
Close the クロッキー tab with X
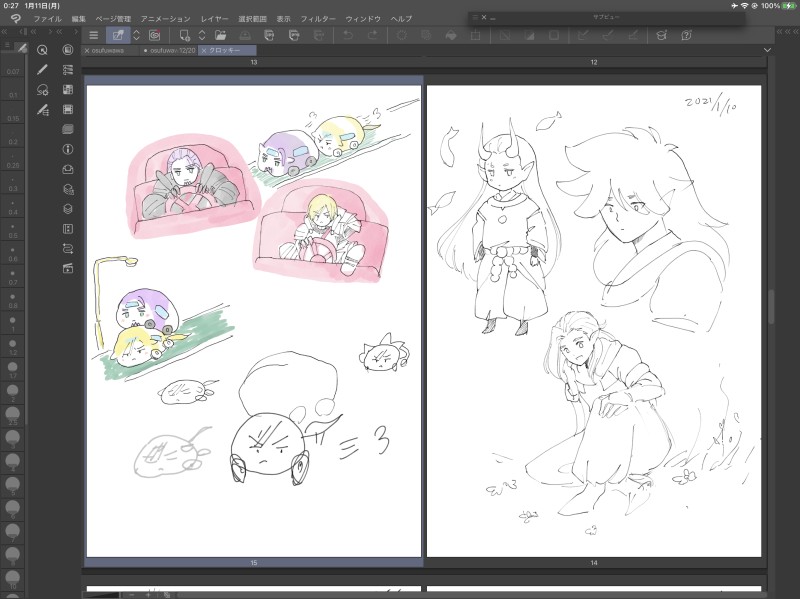pyautogui.click(x=204, y=51)
